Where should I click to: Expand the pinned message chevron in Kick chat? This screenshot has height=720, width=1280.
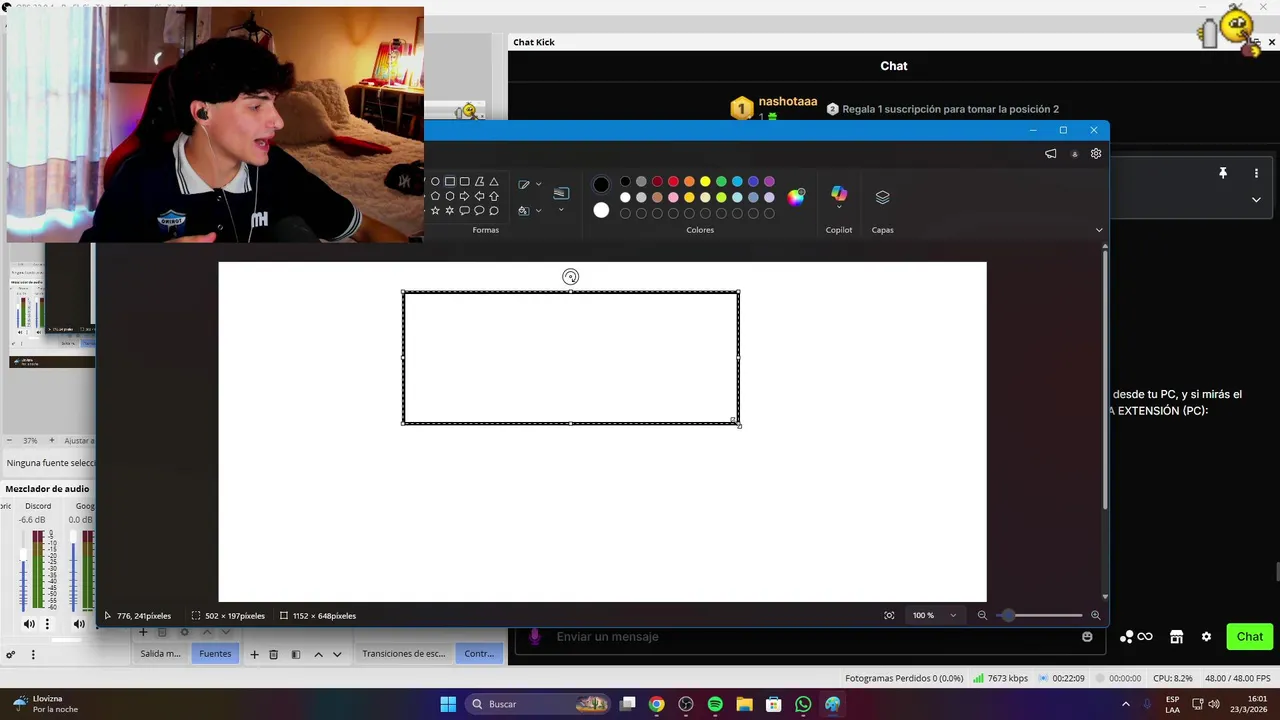pos(1256,199)
